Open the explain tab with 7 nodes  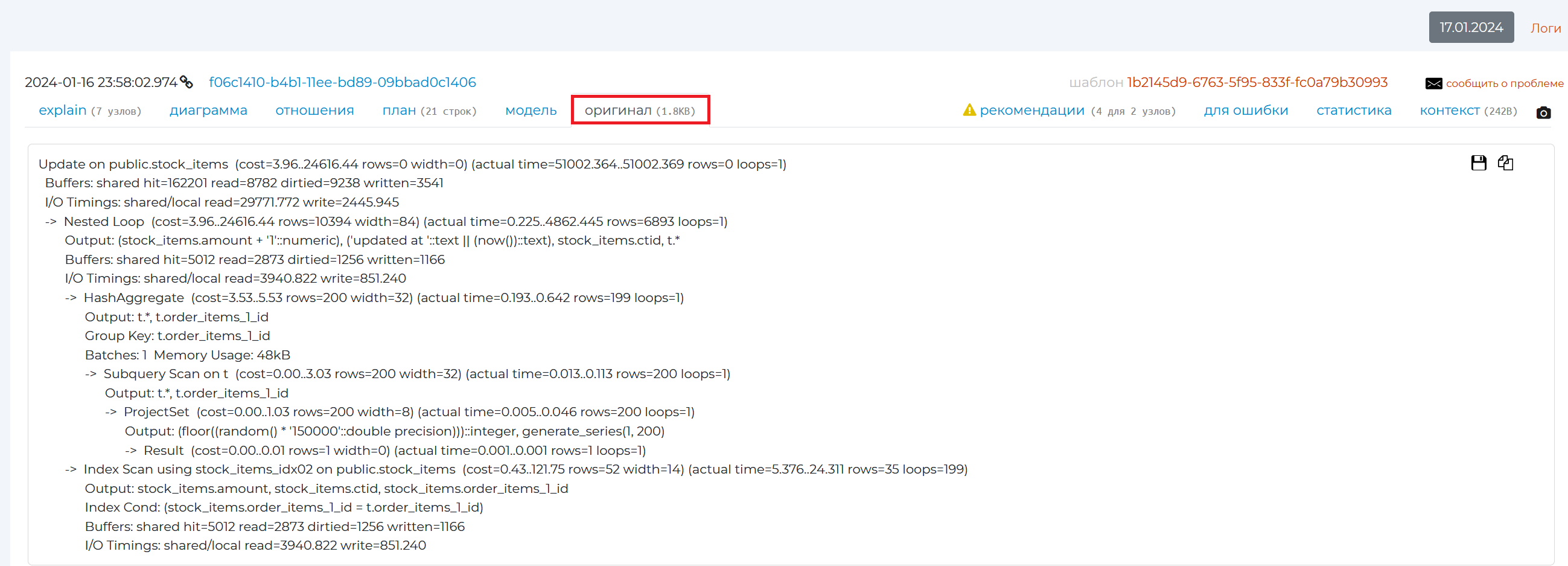(x=89, y=111)
